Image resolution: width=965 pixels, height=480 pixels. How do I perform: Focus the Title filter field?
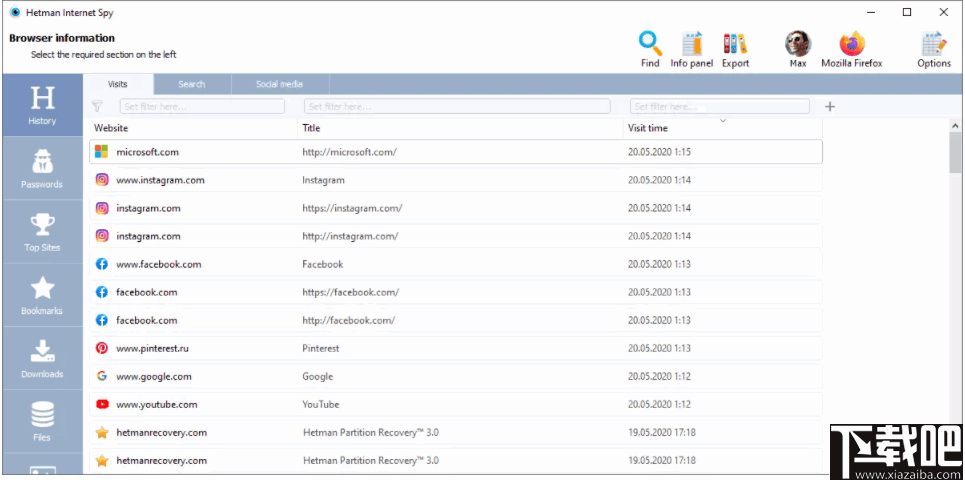coord(457,106)
